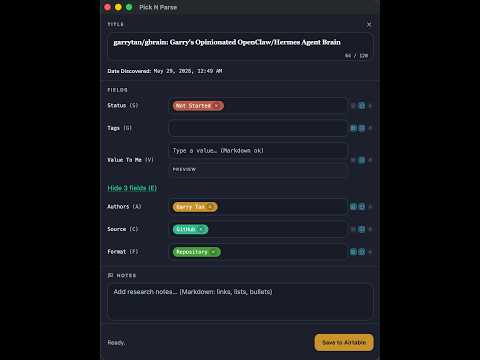The width and height of the screenshot is (480, 360).
Task: Click middle highlighted icon beside Format field
Action: click(361, 252)
